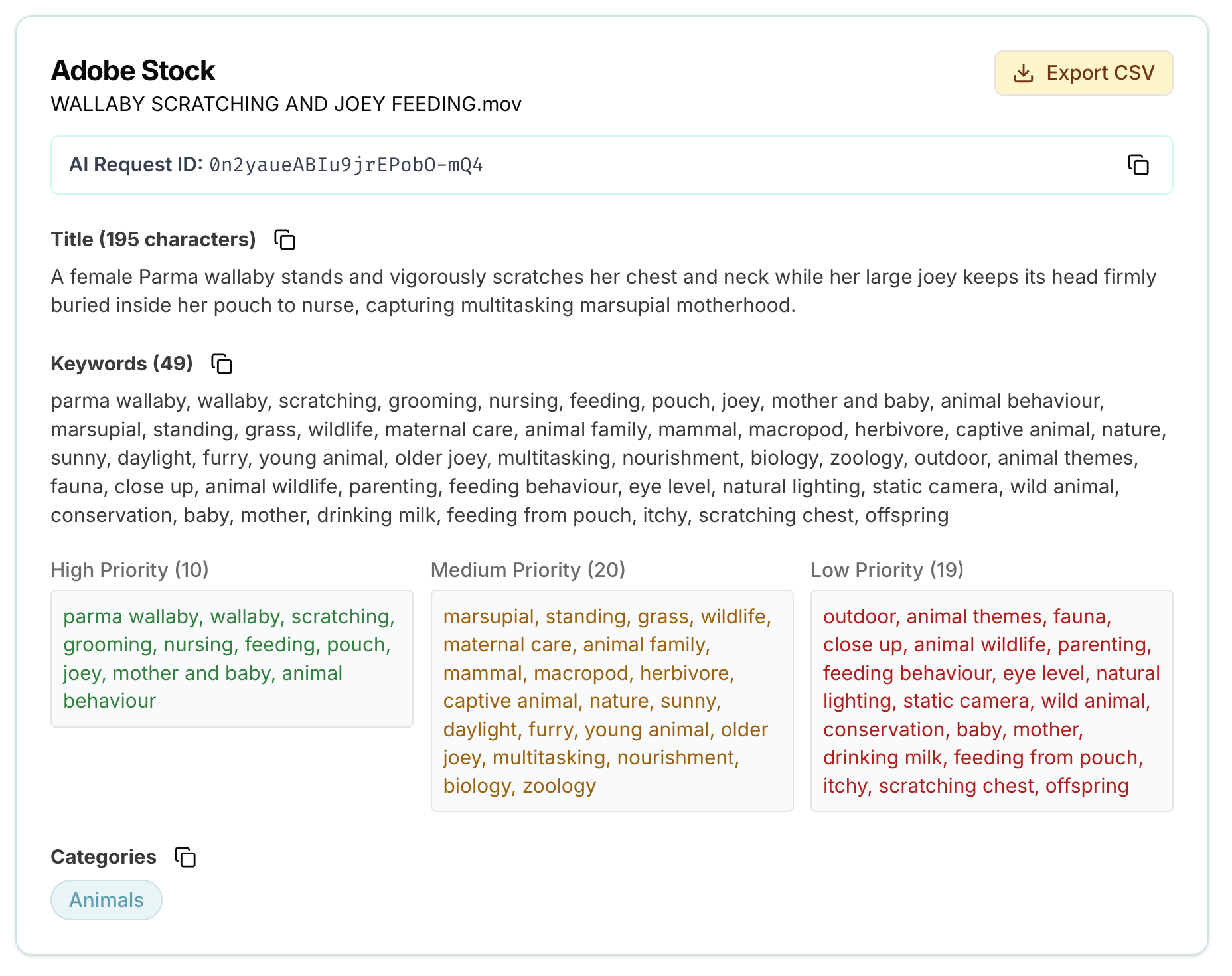Select the Animals category tag
Screen dimensions: 1232x976
(x=106, y=900)
